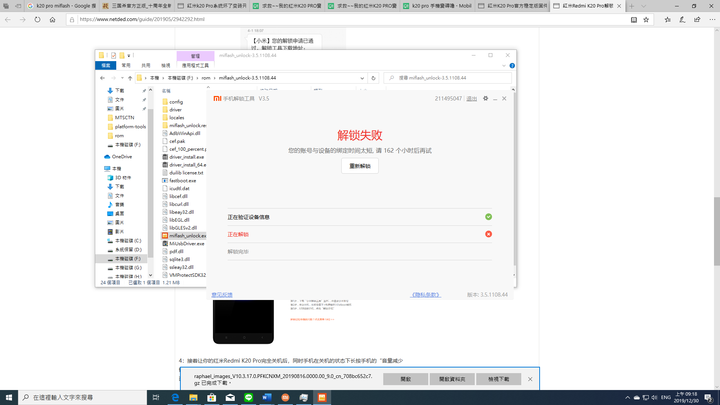
Task: Click the Mi logo in unlock tool
Action: (x=217, y=98)
